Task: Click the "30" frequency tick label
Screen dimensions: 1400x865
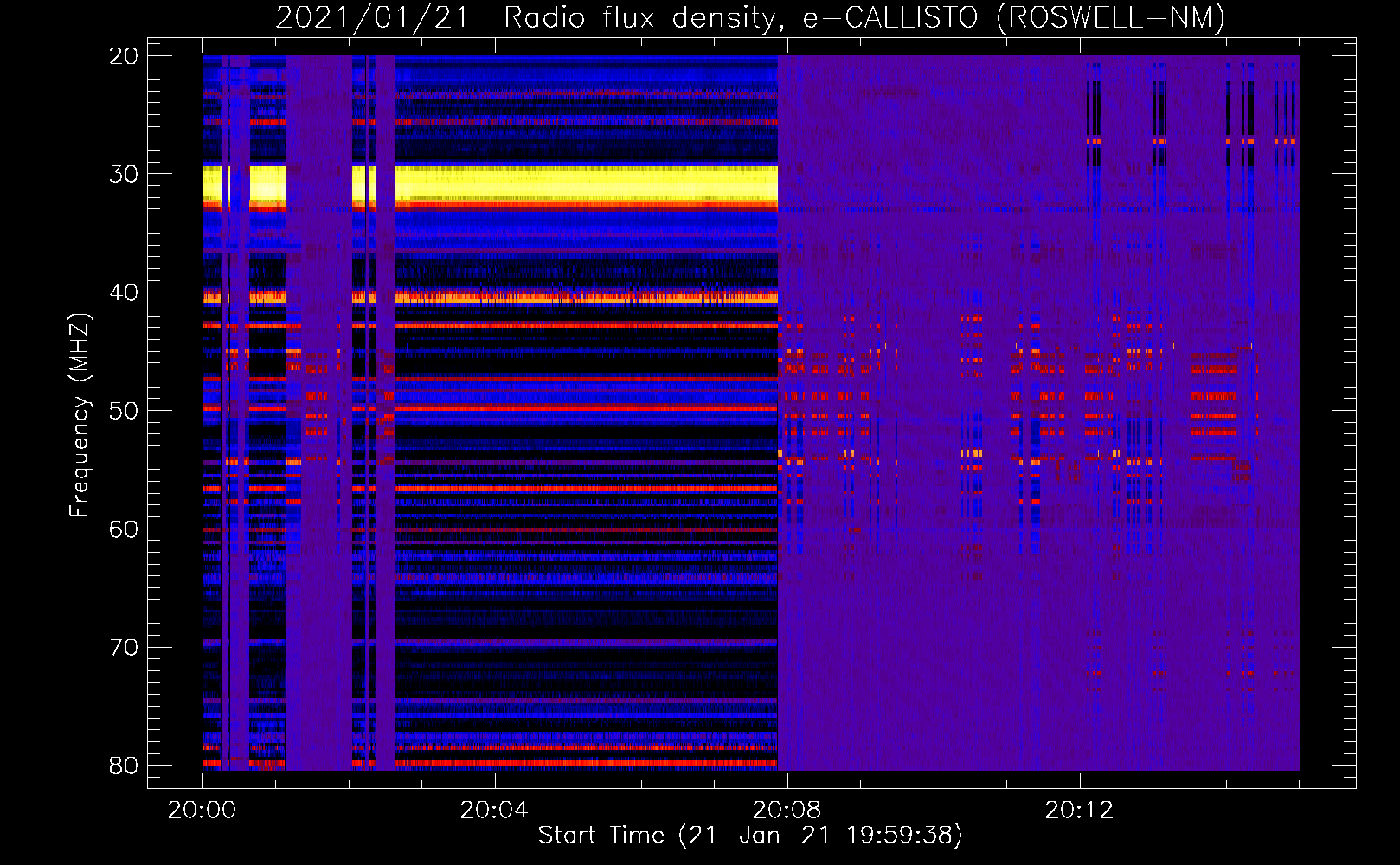Action: click(124, 174)
